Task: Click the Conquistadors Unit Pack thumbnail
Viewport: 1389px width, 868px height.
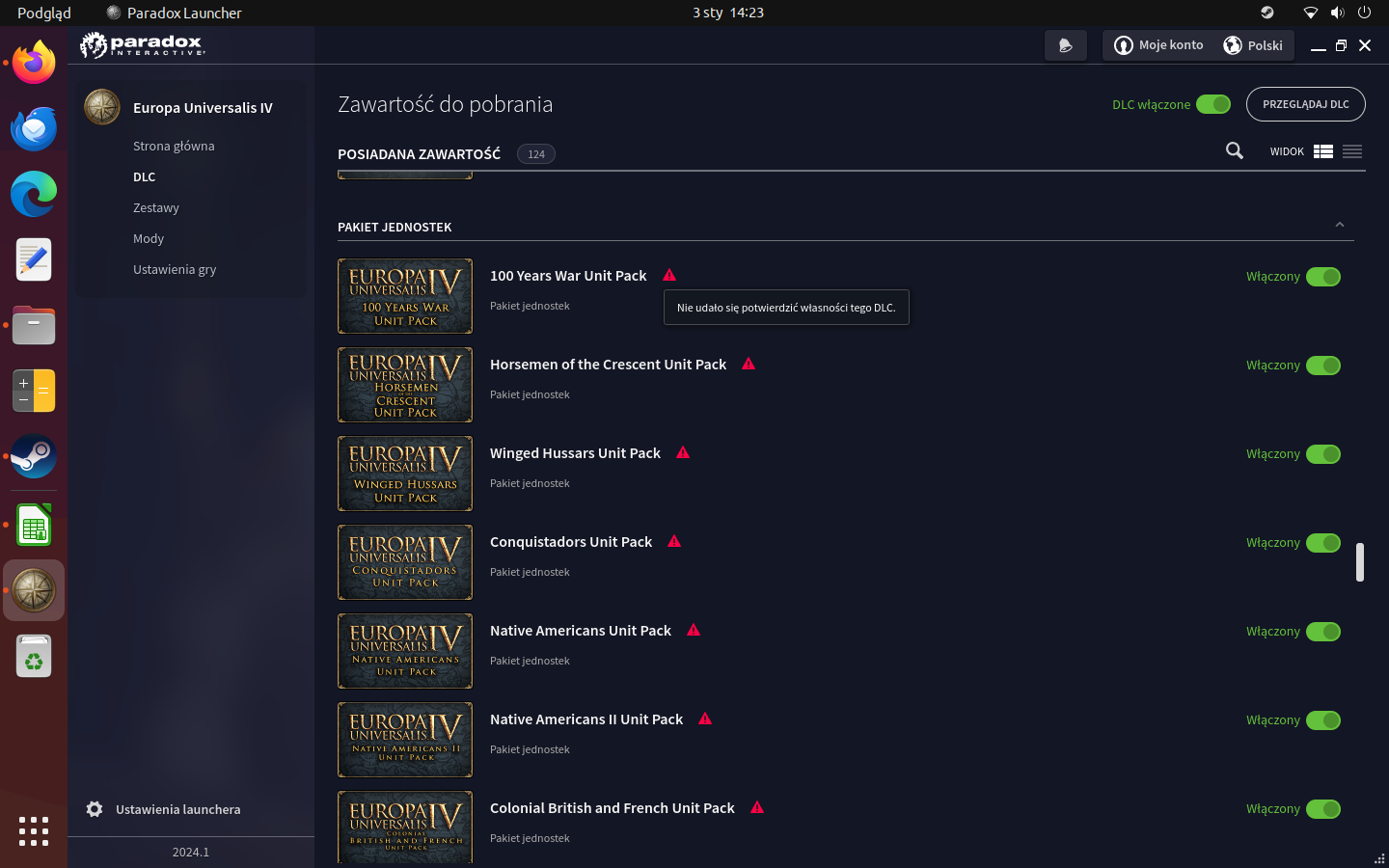Action: coord(405,562)
